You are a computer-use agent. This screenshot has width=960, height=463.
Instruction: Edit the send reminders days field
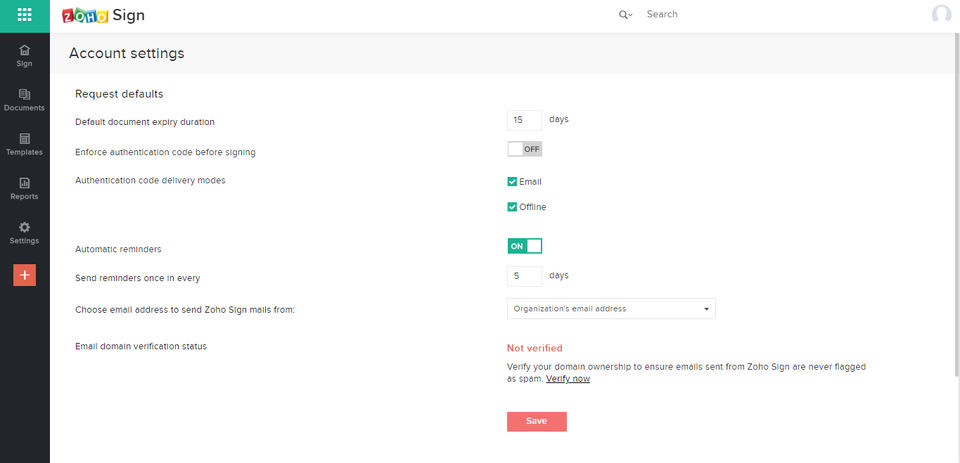pyautogui.click(x=525, y=276)
